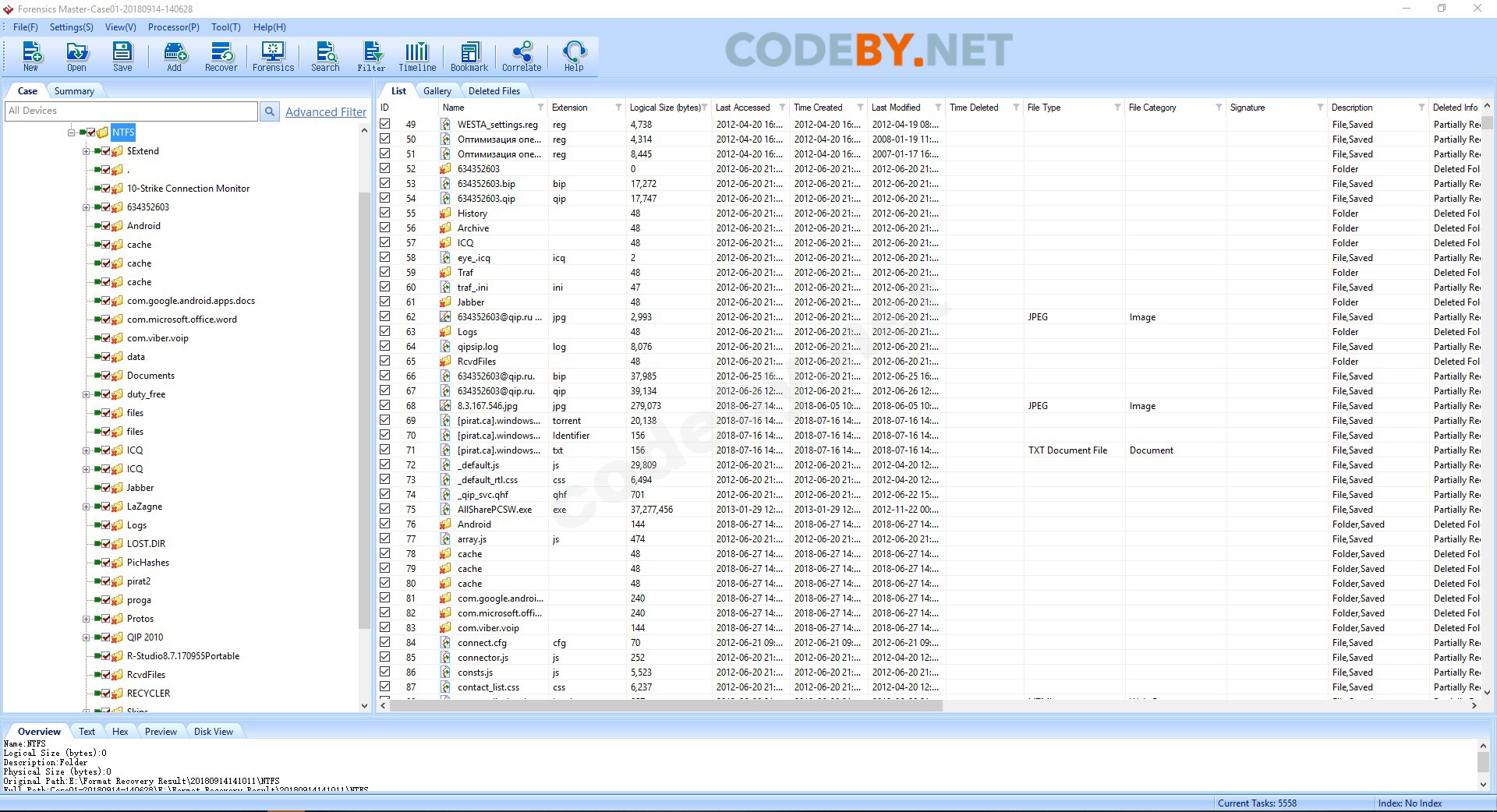Open the Extension column filter dropdown
Image resolution: width=1497 pixels, height=812 pixels.
click(618, 108)
